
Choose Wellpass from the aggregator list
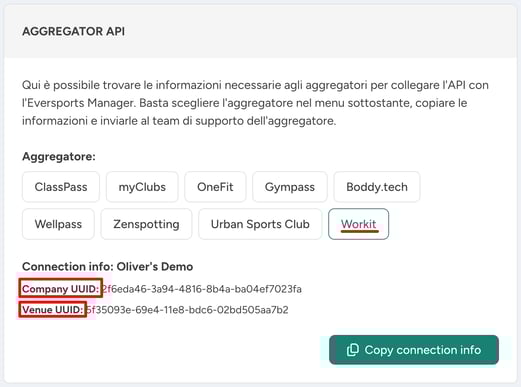coord(58,224)
